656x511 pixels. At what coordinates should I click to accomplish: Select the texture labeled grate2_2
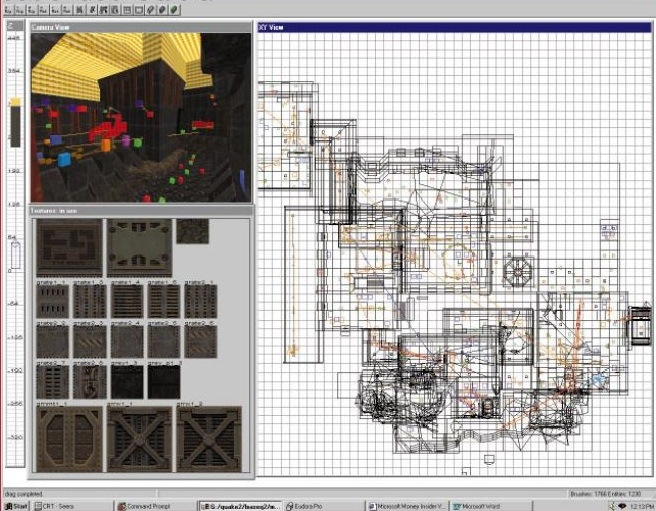pyautogui.click(x=53, y=342)
